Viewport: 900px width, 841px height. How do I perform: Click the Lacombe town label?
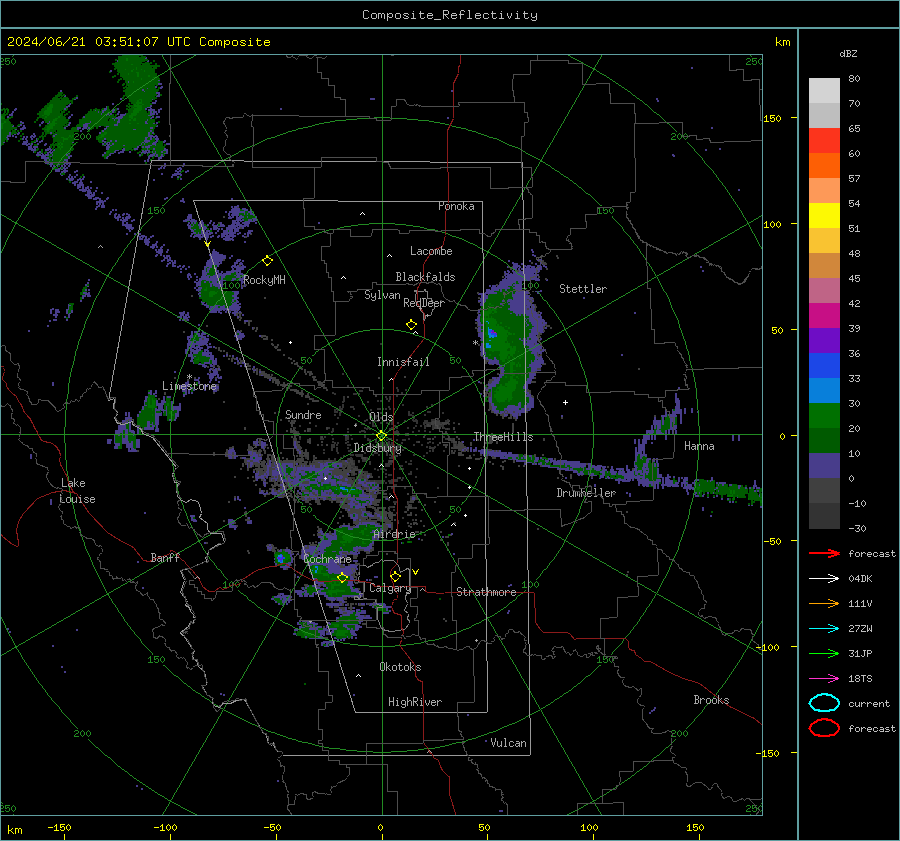click(431, 251)
